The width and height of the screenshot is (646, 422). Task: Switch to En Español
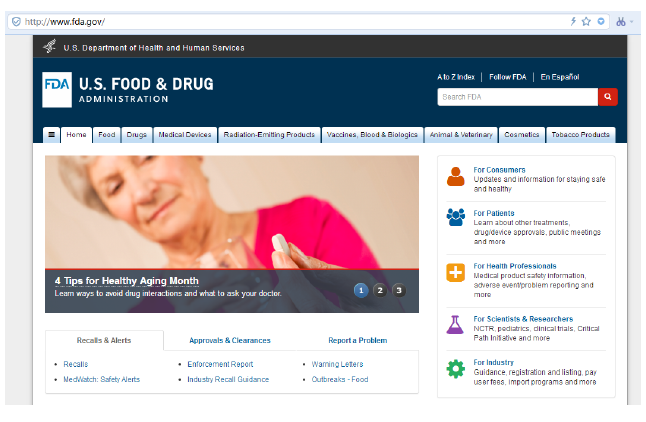(559, 77)
